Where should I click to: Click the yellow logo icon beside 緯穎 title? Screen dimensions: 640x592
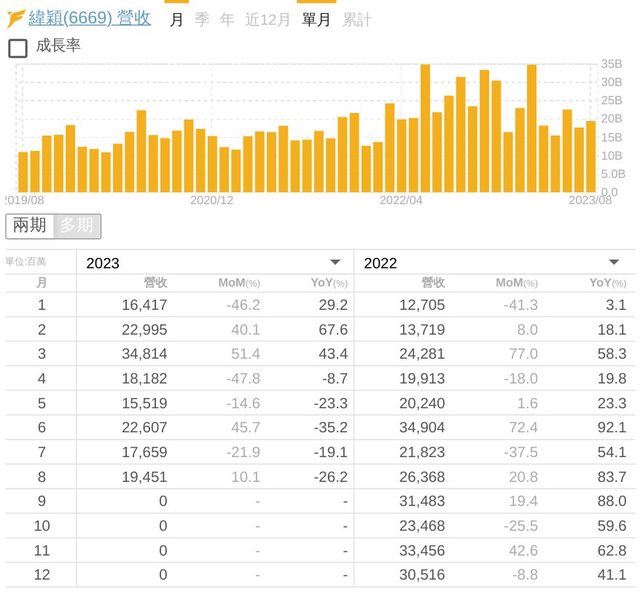(x=16, y=18)
